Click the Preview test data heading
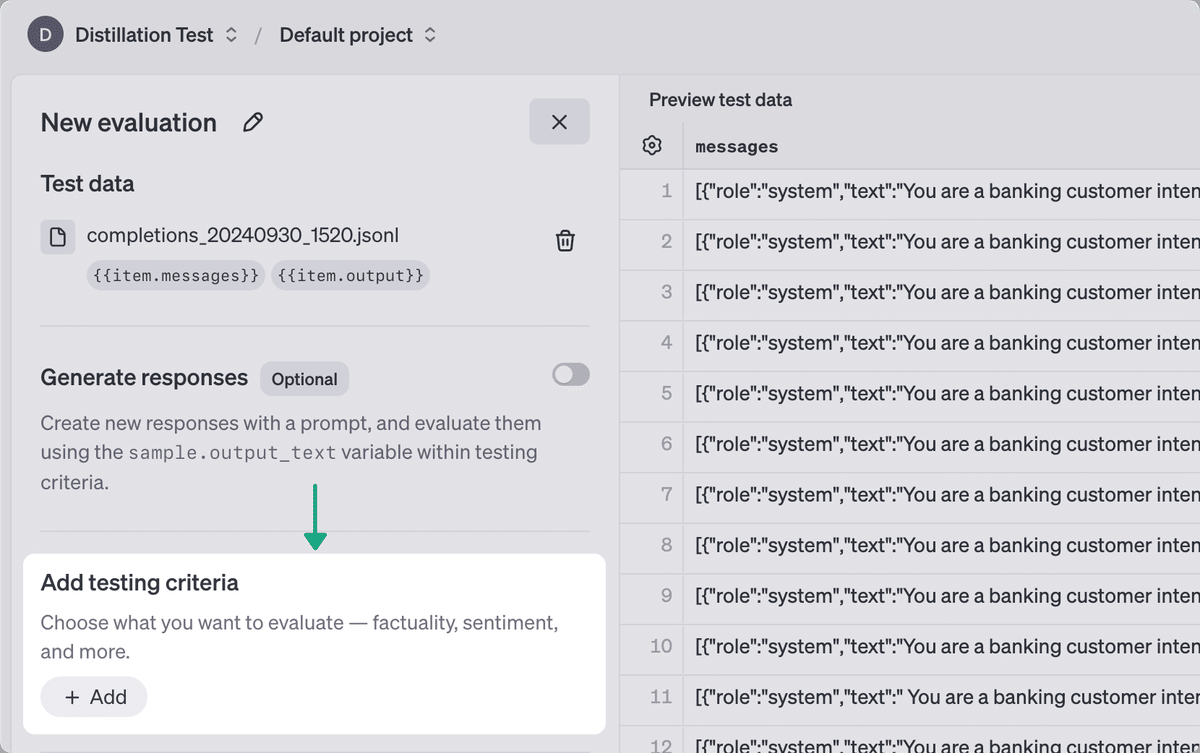Screen dimensions: 1200x753 pyautogui.click(x=720, y=100)
